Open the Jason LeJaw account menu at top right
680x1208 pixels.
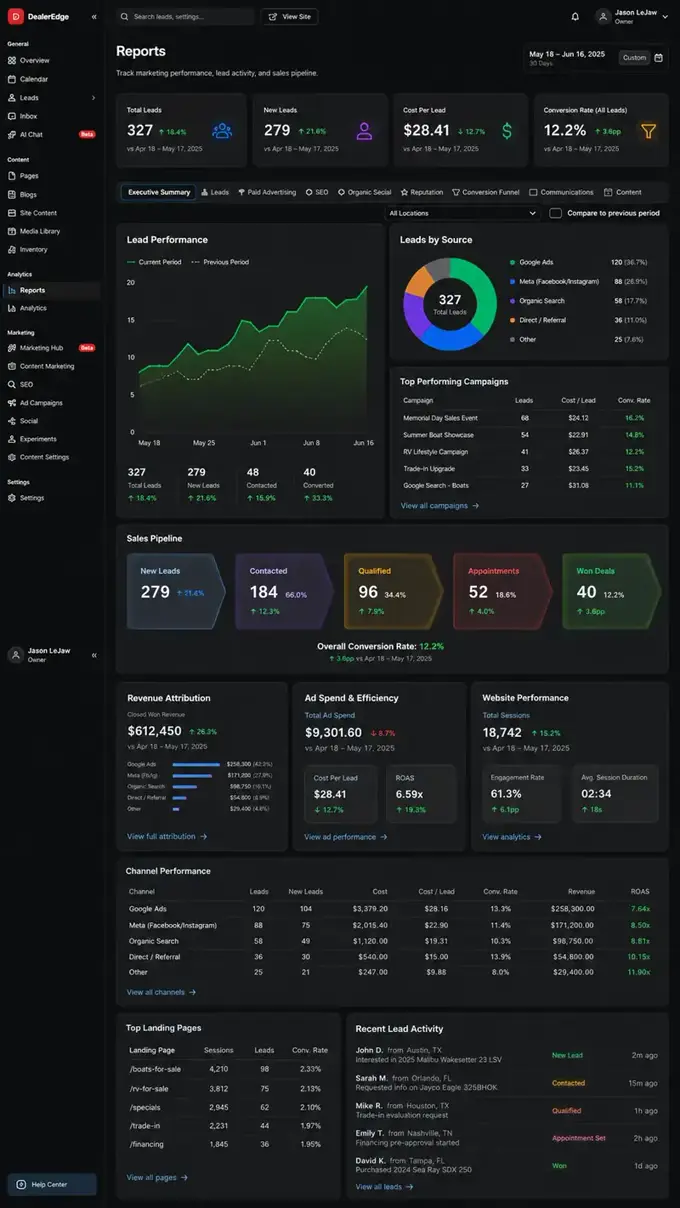pos(632,16)
